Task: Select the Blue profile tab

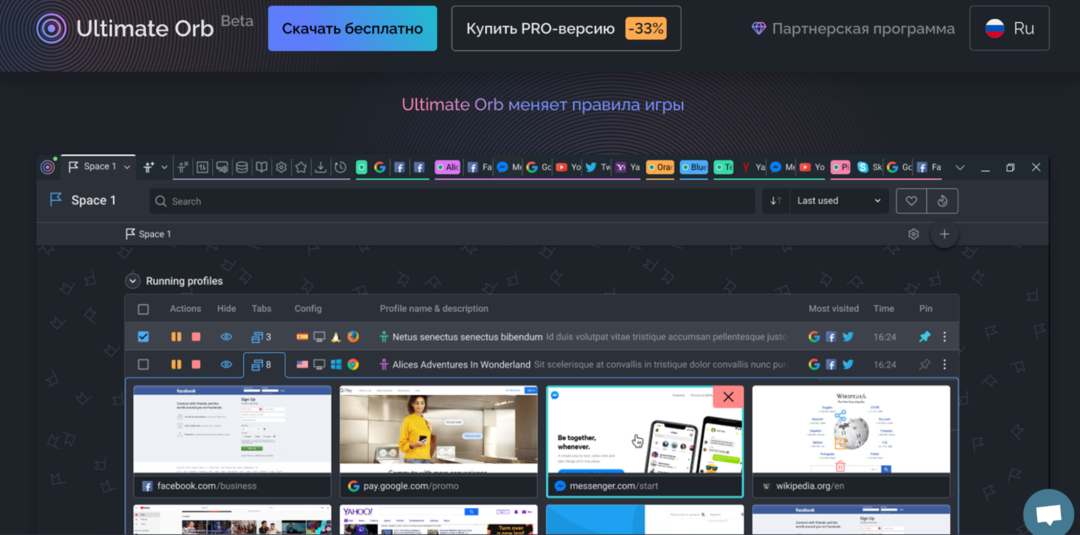Action: 694,167
